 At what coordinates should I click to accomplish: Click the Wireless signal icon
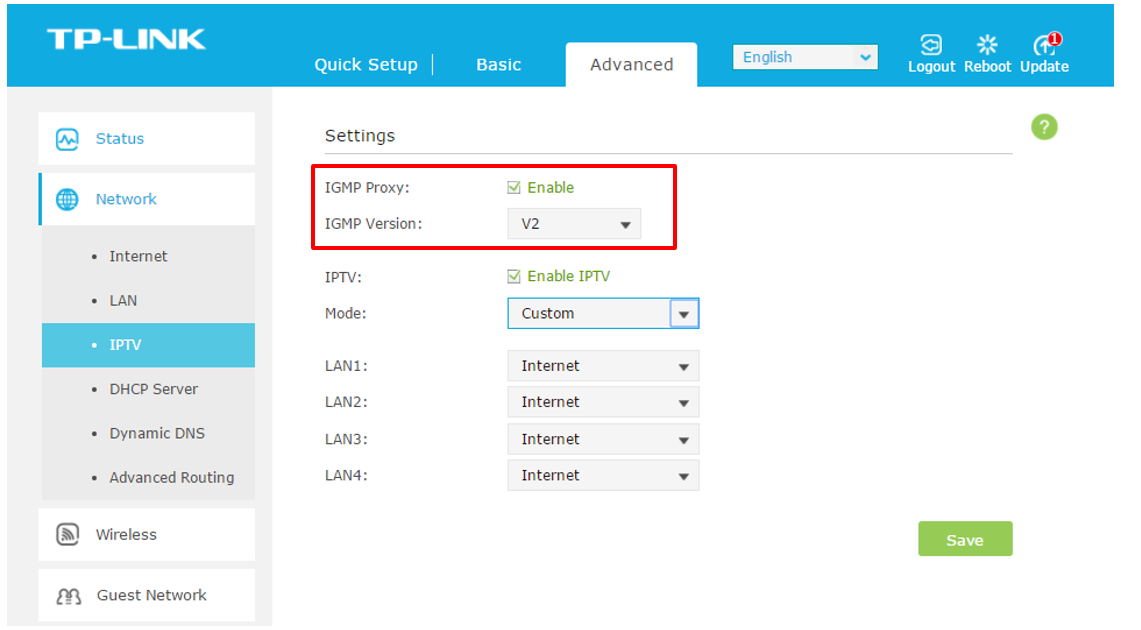click(x=66, y=534)
